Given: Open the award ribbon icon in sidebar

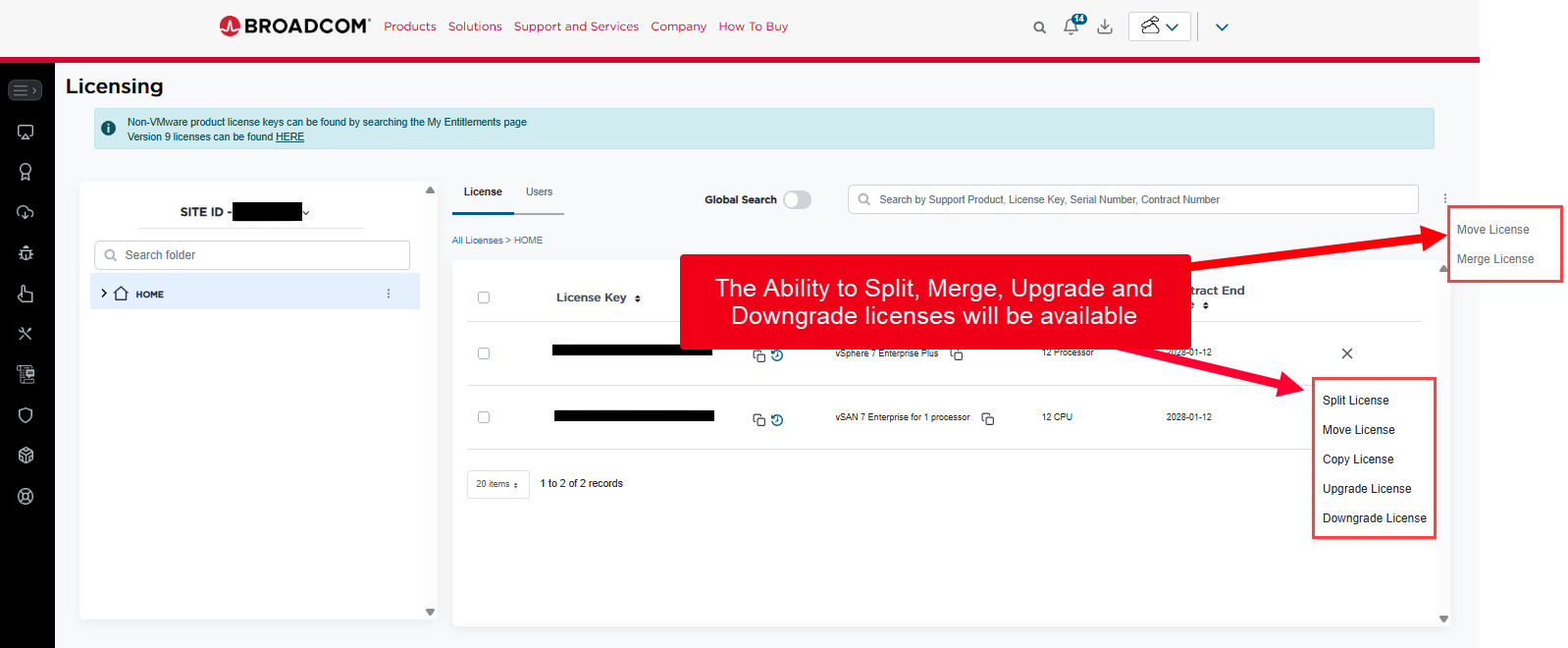Looking at the screenshot, I should pyautogui.click(x=26, y=172).
